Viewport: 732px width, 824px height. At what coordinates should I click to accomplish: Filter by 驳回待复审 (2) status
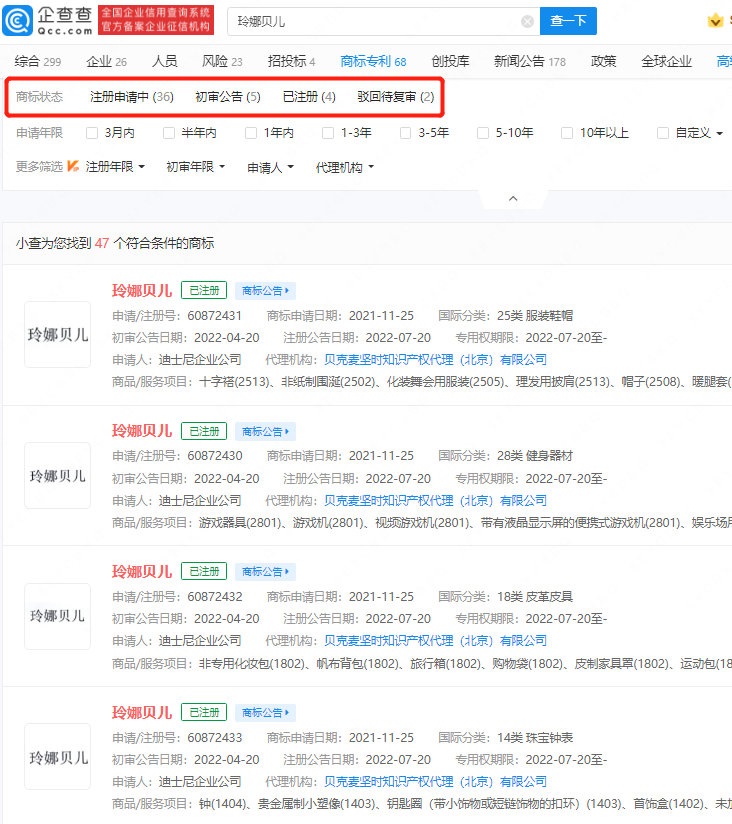pos(396,97)
